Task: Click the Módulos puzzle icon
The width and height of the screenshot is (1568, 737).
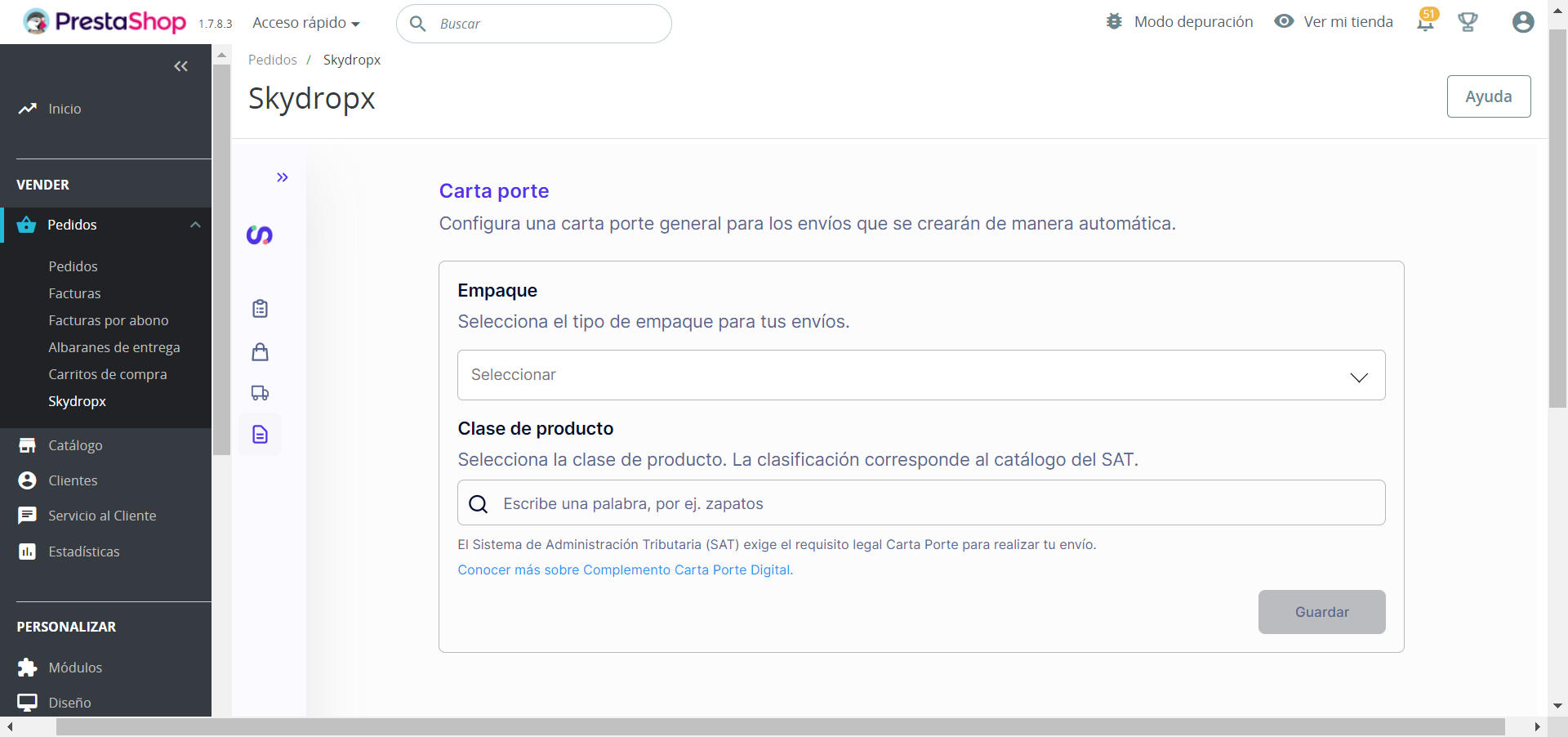Action: [x=27, y=668]
